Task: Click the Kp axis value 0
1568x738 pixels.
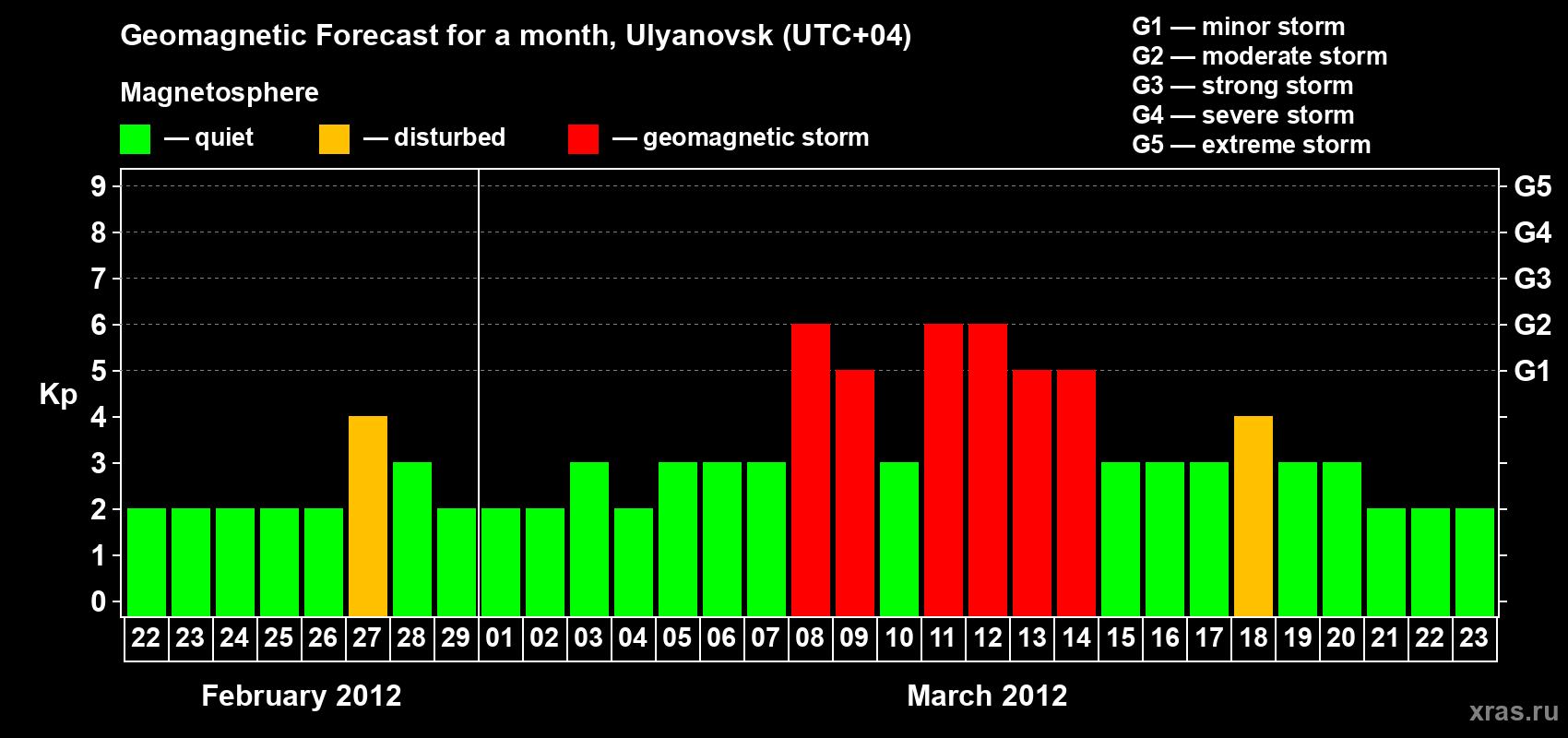Action: coord(99,601)
